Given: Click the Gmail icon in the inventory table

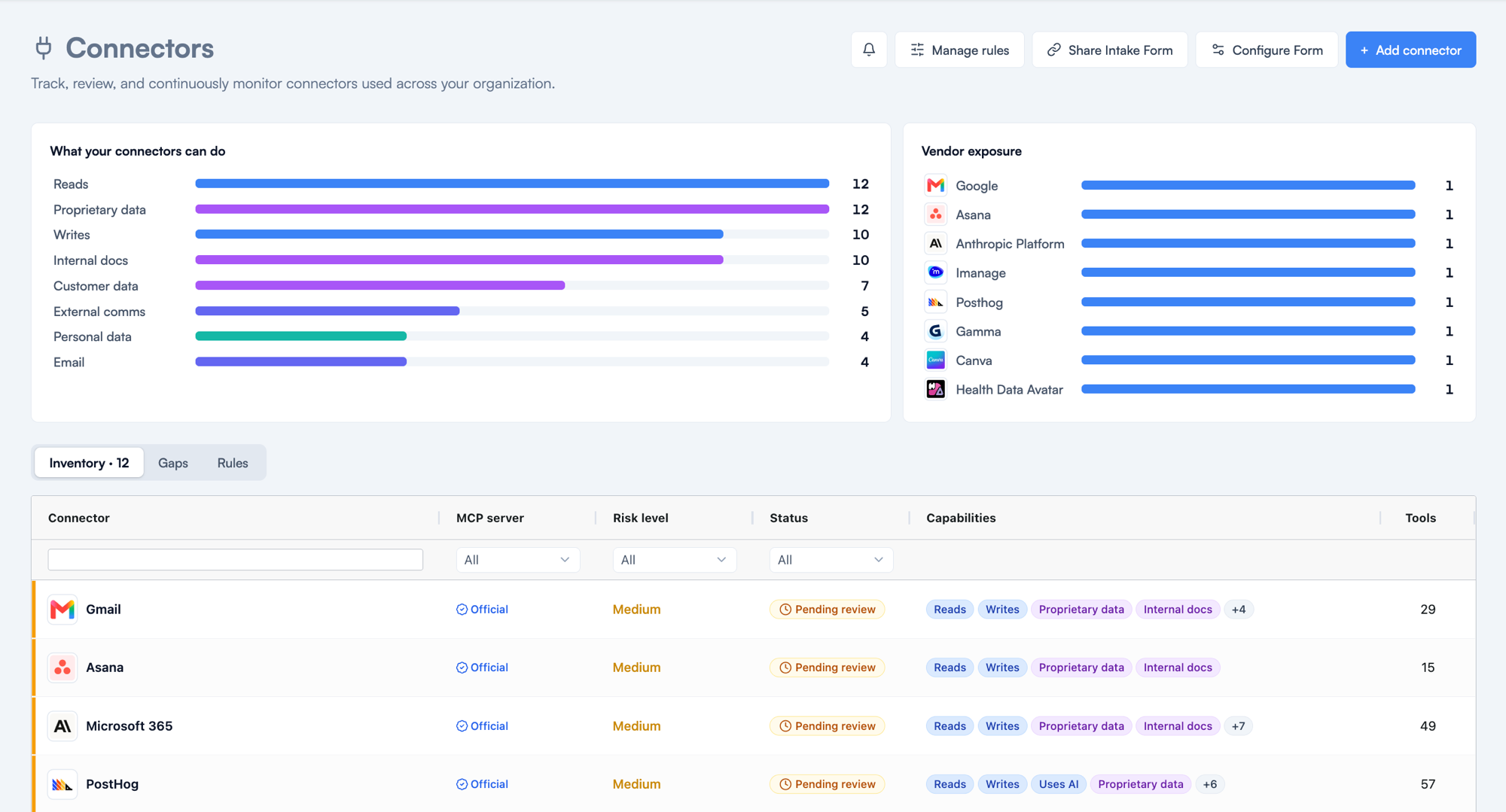Looking at the screenshot, I should coord(62,610).
